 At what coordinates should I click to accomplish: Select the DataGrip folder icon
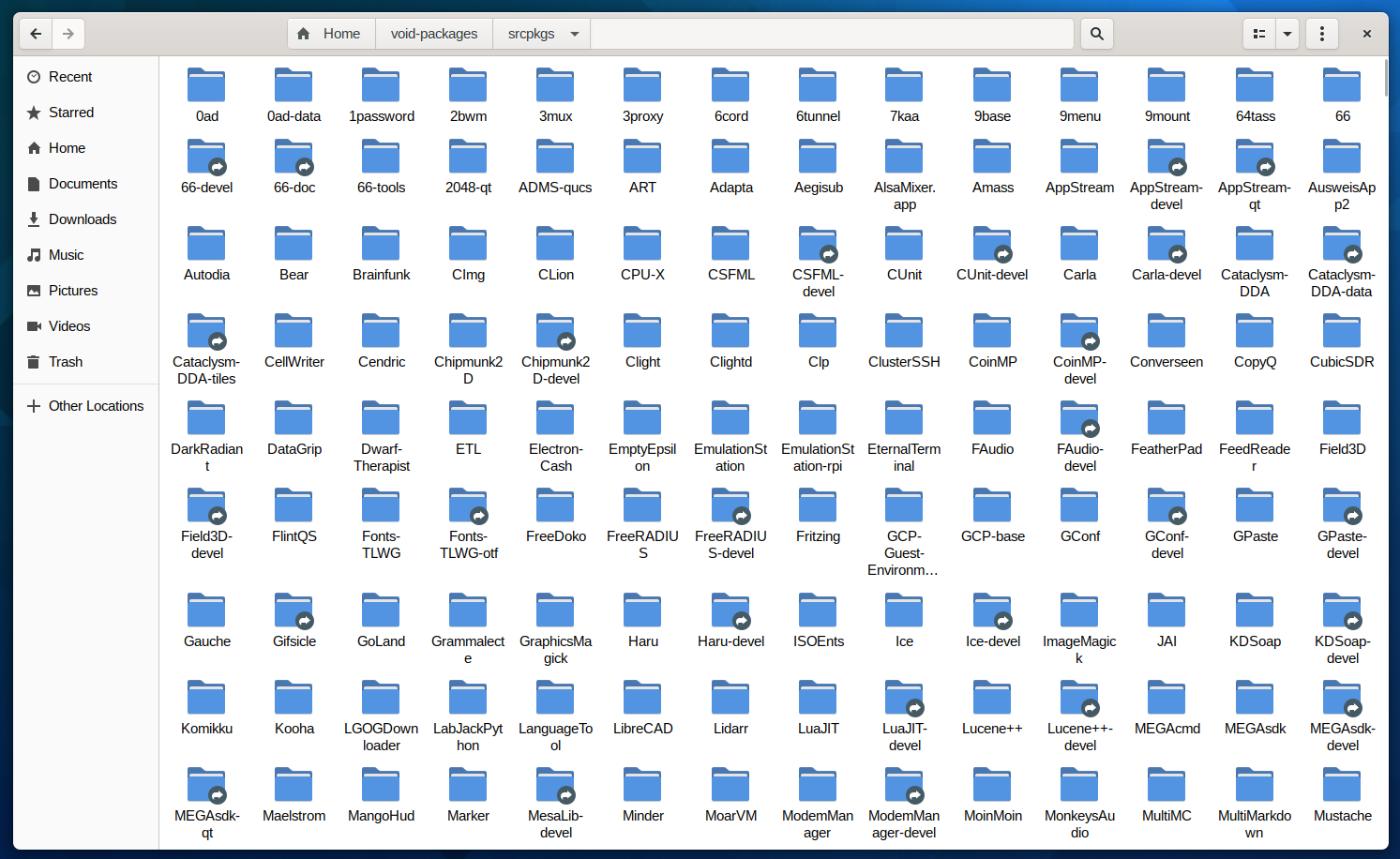[294, 417]
